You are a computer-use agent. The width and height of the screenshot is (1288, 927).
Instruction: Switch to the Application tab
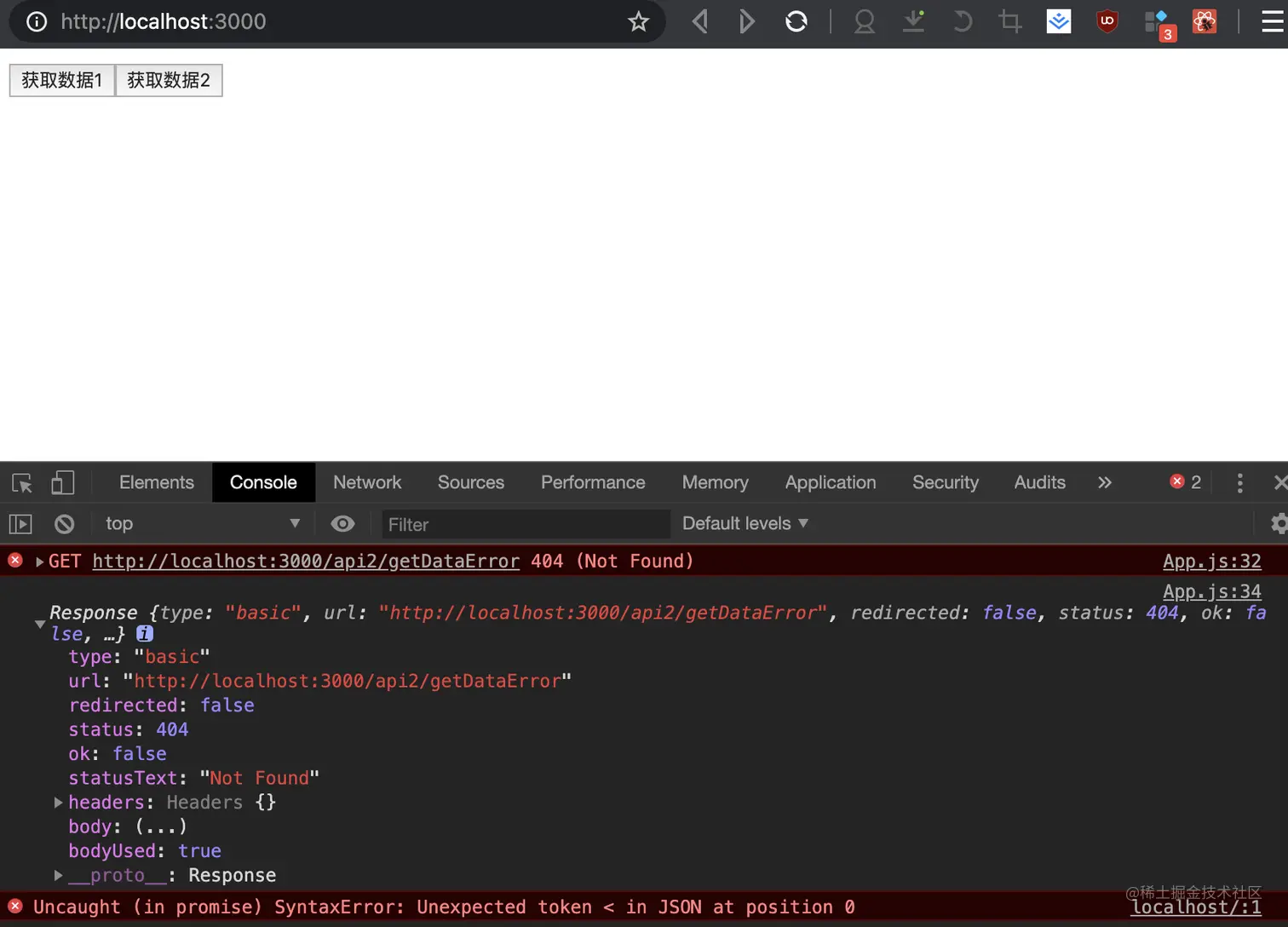(831, 482)
